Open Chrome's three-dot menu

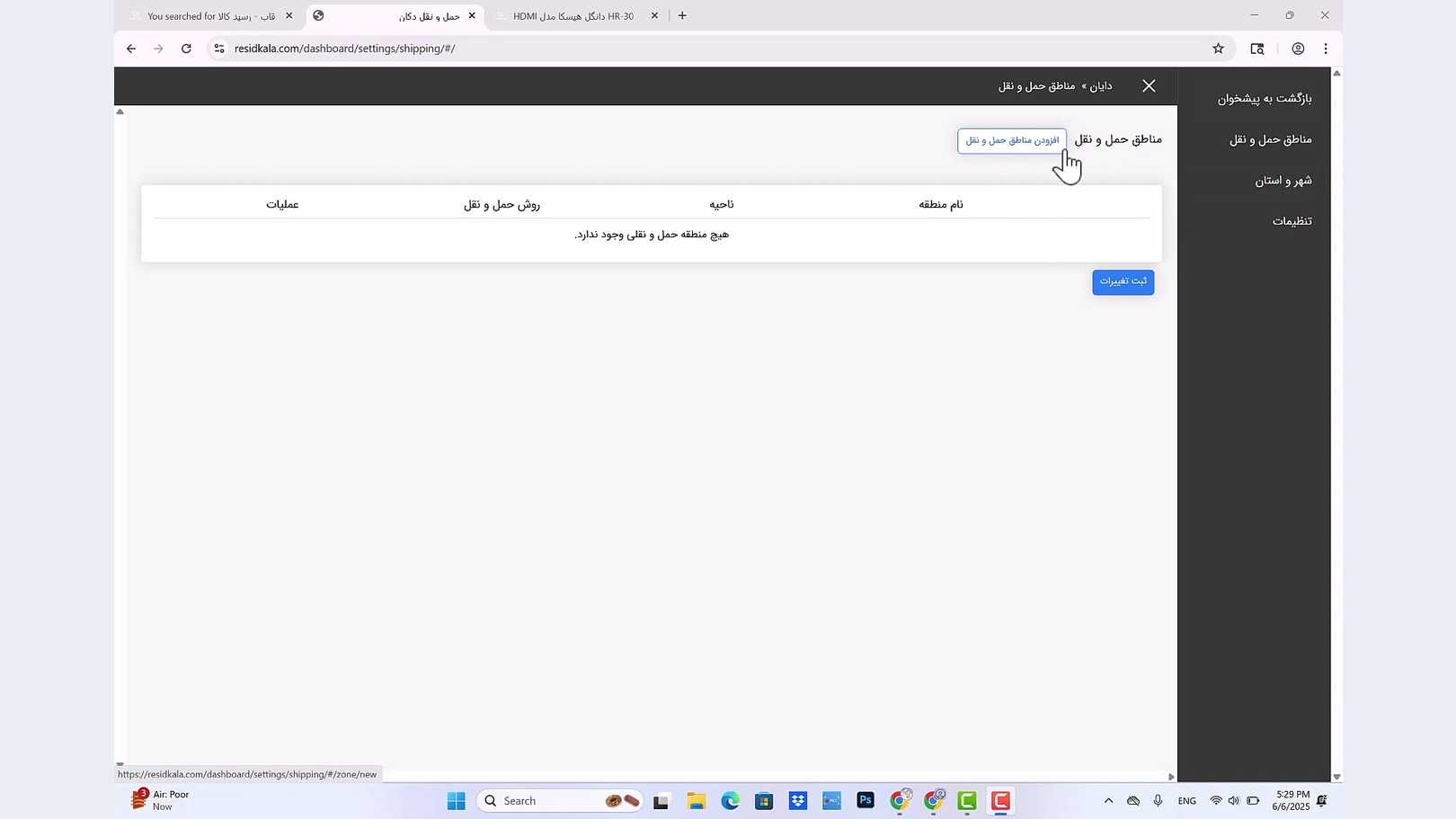tap(1326, 49)
